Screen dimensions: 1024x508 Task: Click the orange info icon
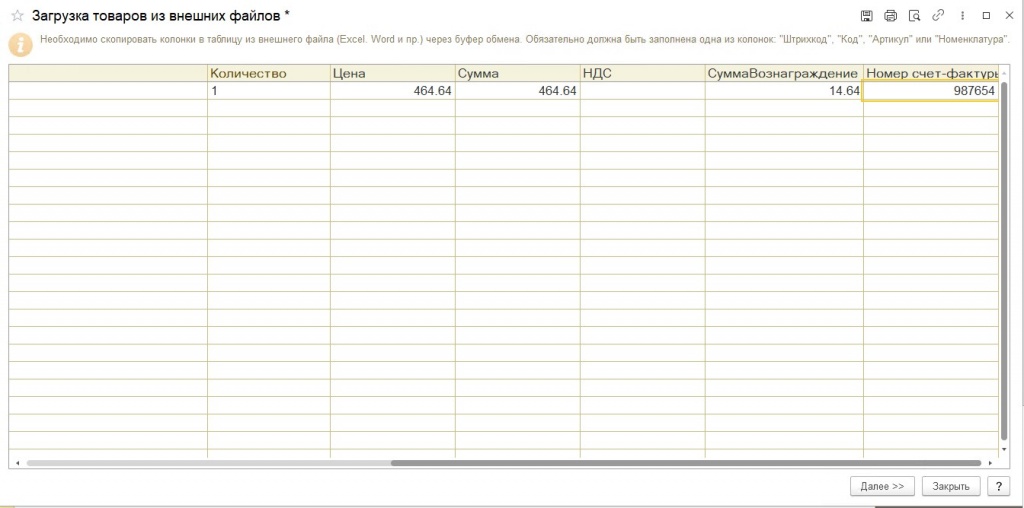[20, 45]
